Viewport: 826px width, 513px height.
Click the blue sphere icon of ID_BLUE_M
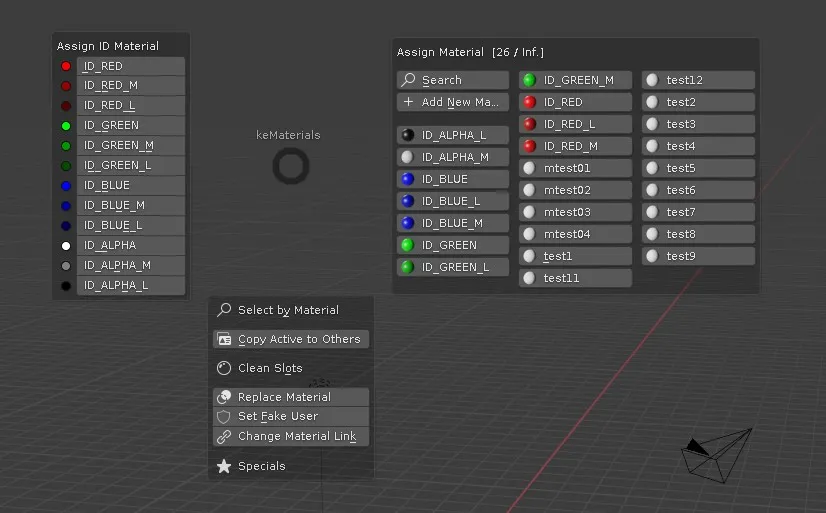408,223
